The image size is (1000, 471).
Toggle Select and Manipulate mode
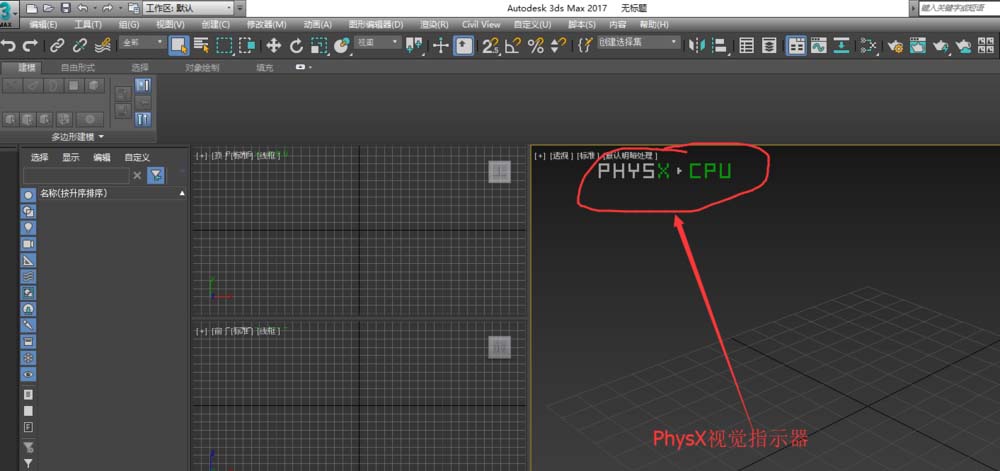click(440, 45)
